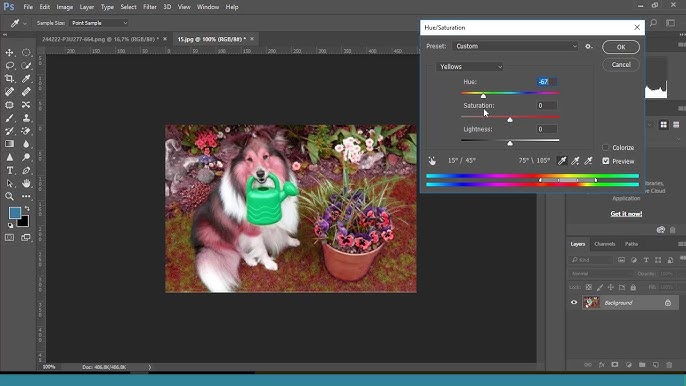Select the Zoom tool

pos(9,196)
